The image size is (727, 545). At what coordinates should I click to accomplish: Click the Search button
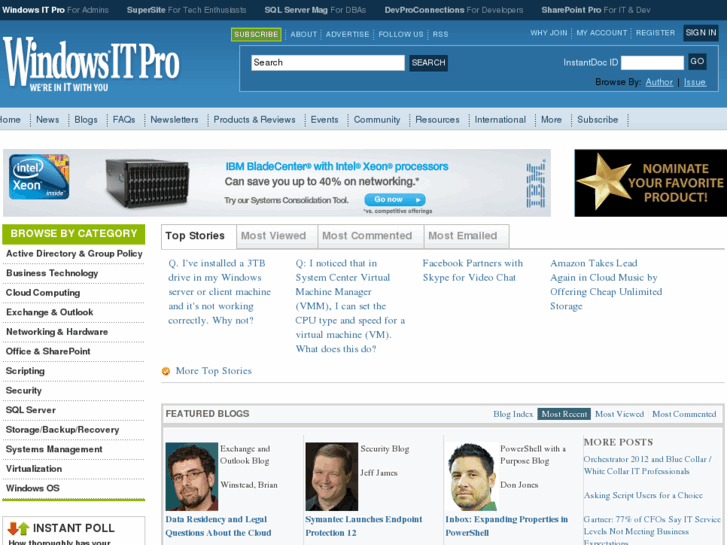[428, 63]
